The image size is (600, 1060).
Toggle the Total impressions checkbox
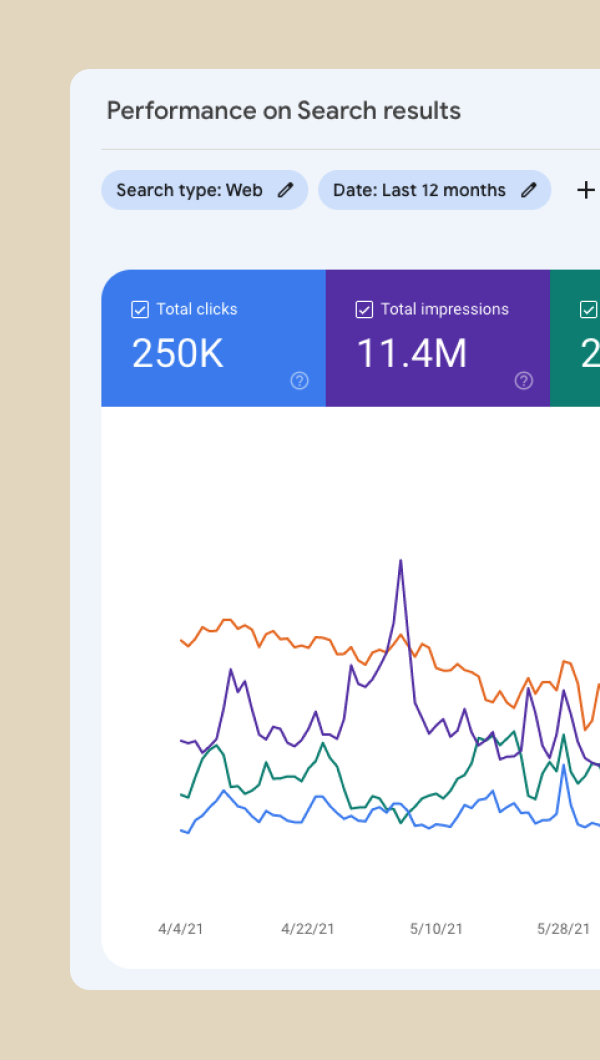[364, 310]
